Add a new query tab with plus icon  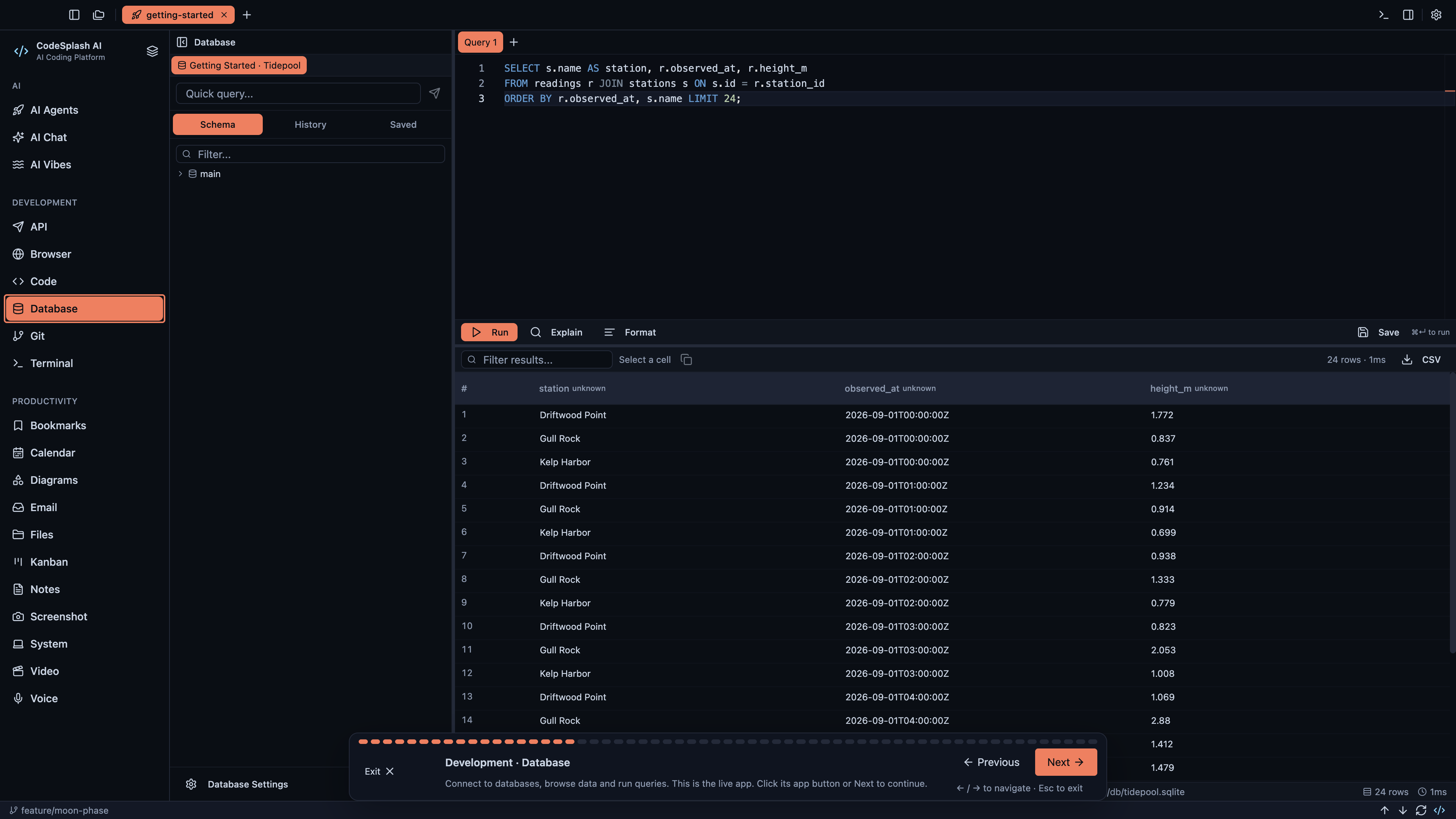[513, 42]
